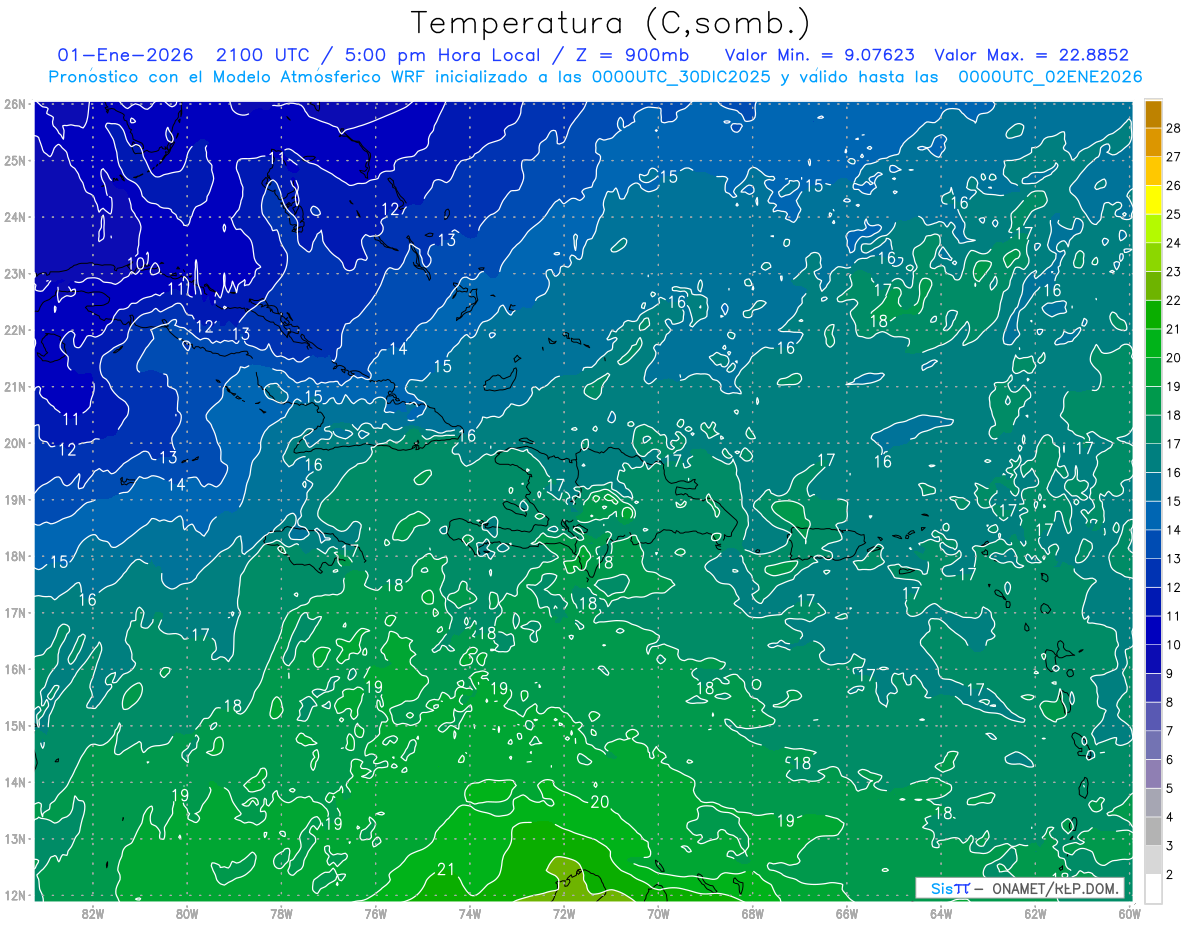This screenshot has height=927, width=1200.
Task: Click the 24N latitude axis label
Action: pyautogui.click(x=15, y=217)
